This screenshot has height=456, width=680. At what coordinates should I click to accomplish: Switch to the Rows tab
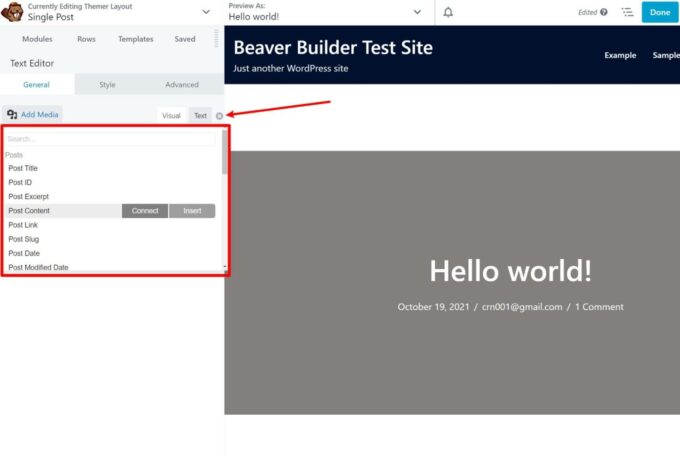[86, 39]
